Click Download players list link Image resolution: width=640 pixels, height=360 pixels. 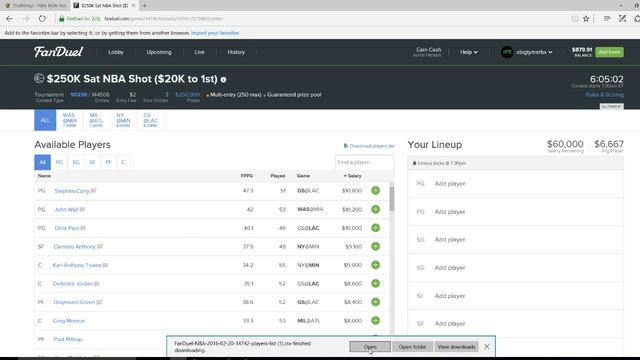[369, 146]
